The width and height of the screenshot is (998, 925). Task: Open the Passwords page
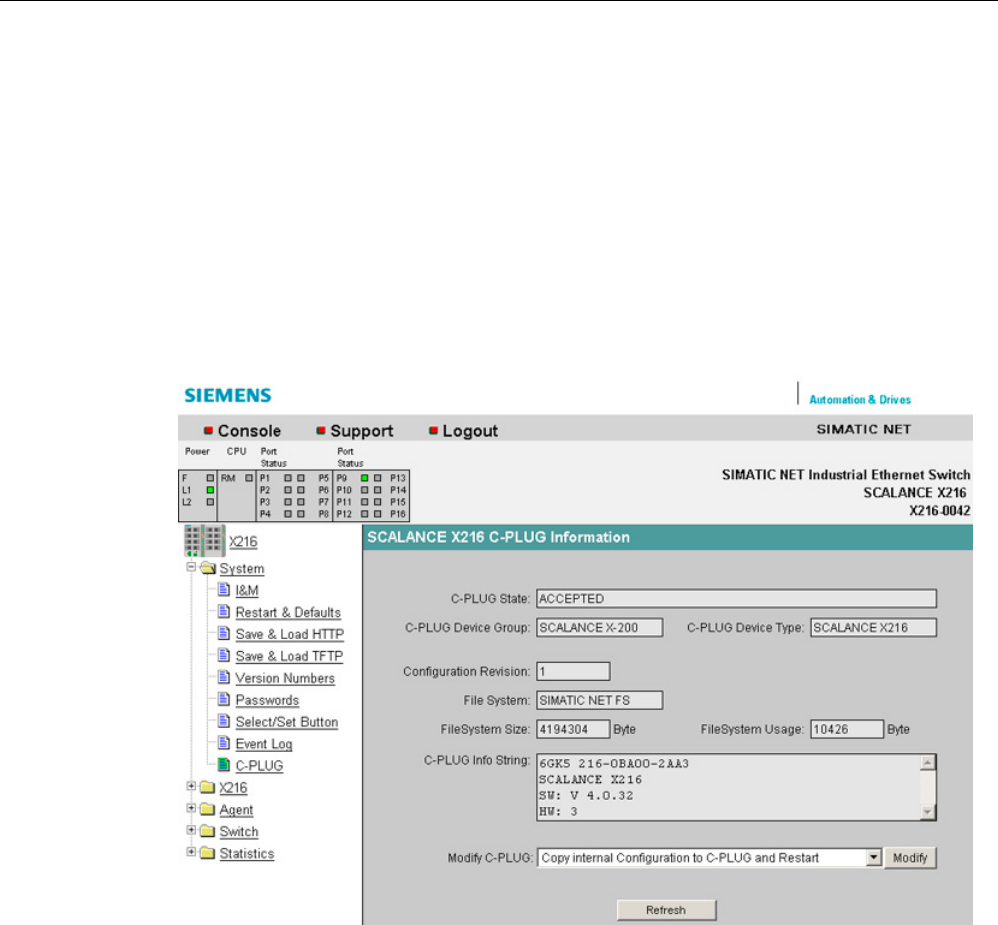coord(267,700)
